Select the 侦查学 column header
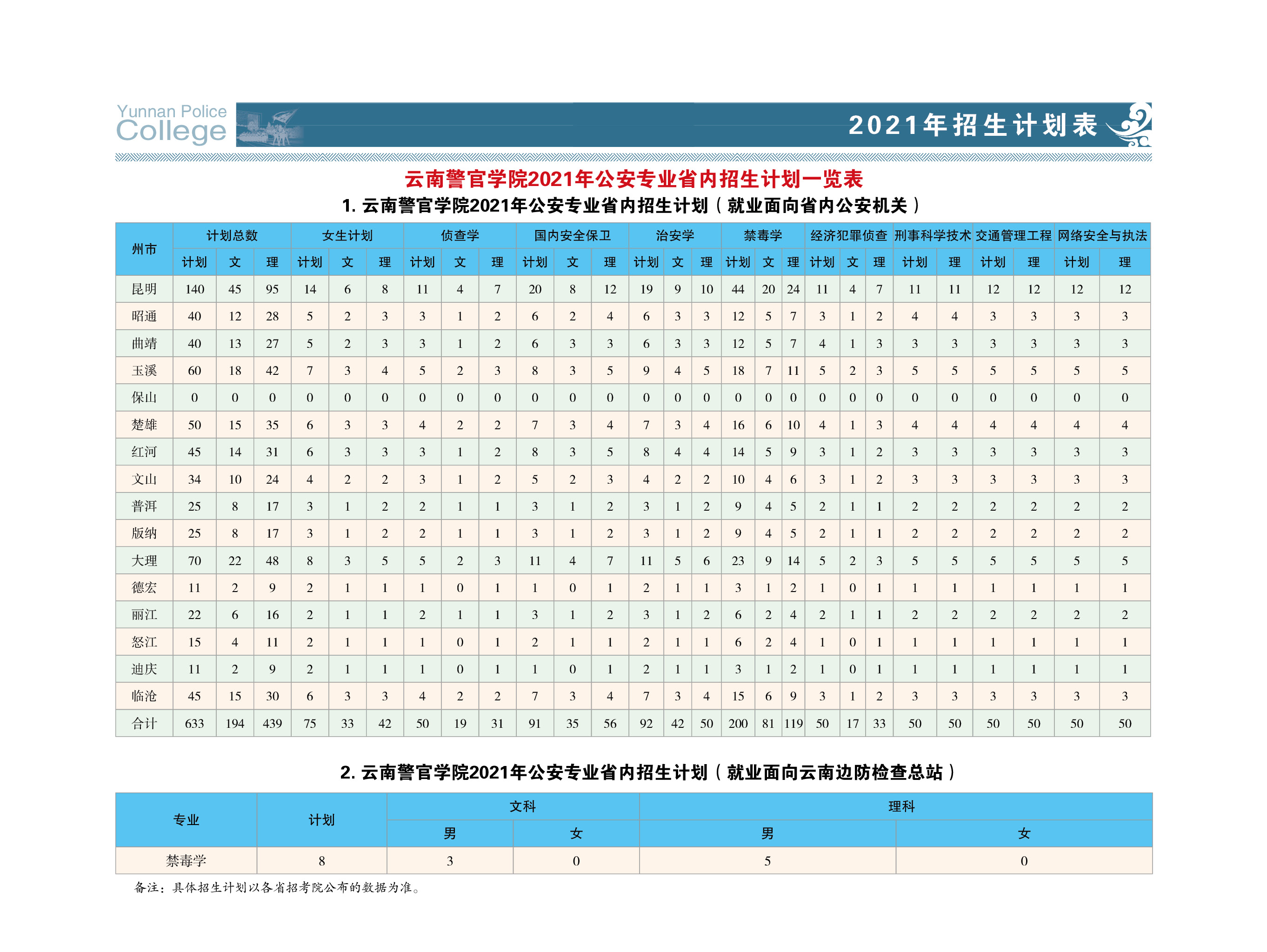This screenshot has height=952, width=1267. point(460,235)
